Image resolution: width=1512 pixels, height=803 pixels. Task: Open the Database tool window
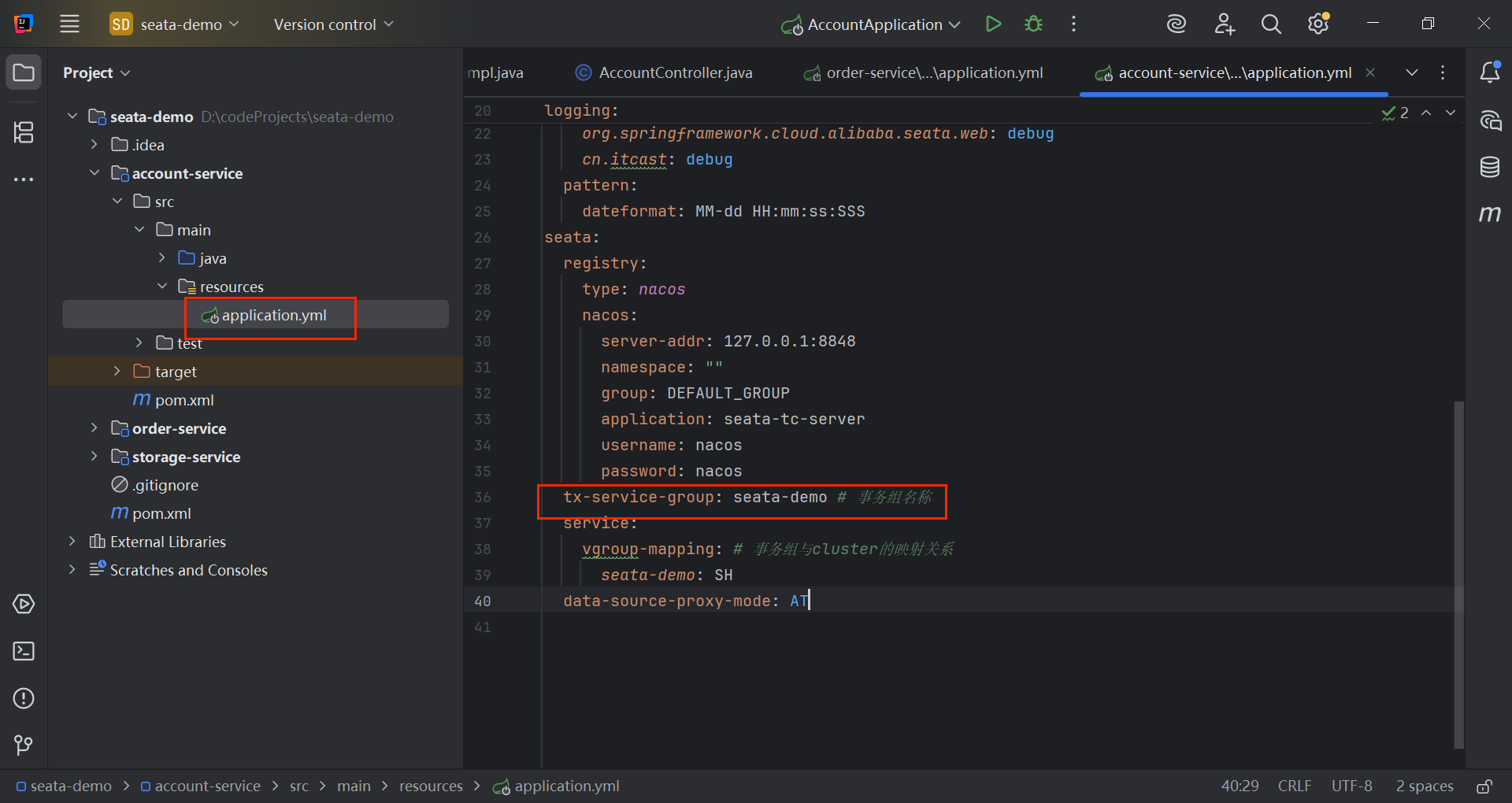pos(1490,167)
